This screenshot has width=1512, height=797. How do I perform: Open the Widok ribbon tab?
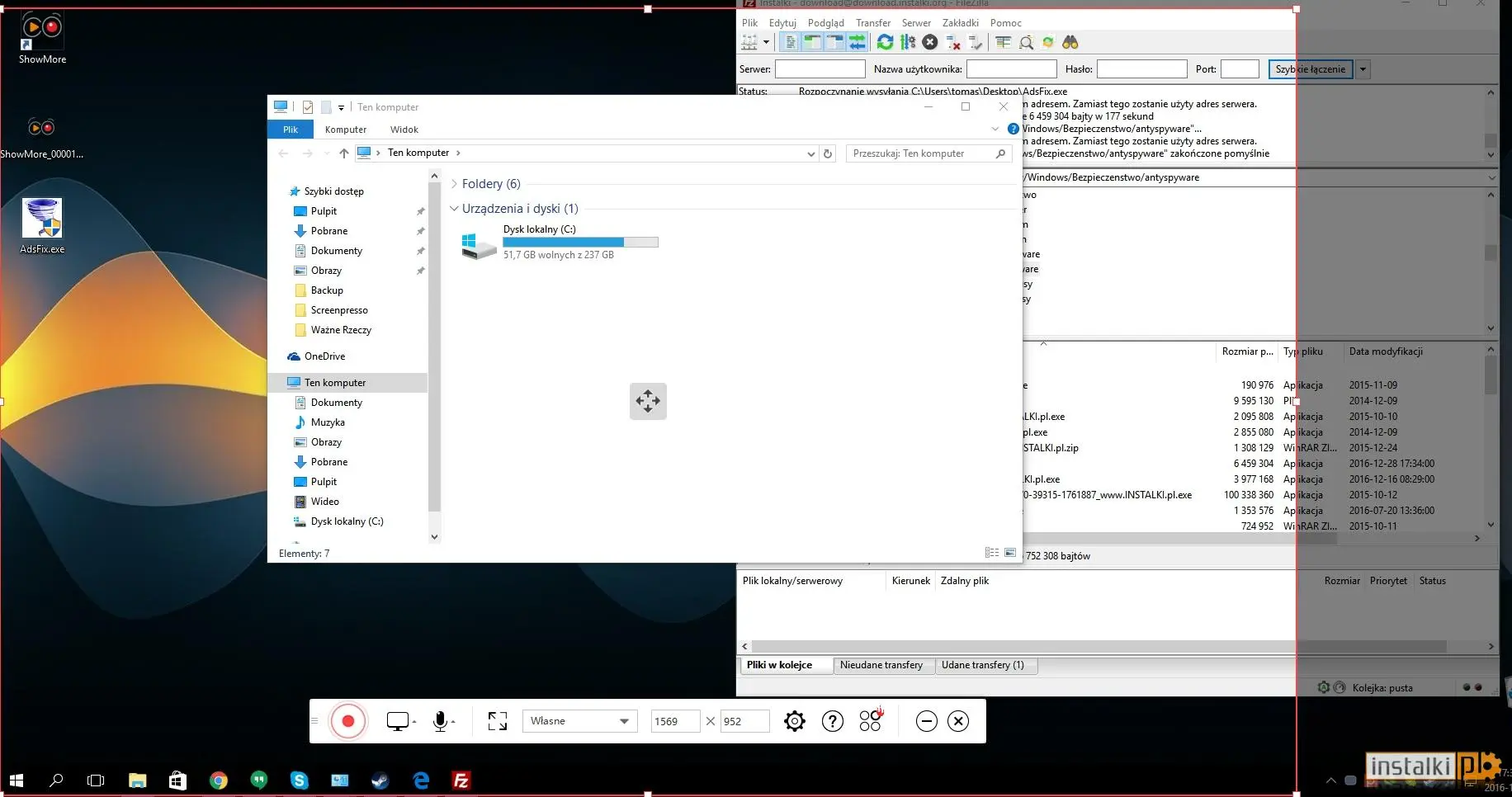pos(404,130)
